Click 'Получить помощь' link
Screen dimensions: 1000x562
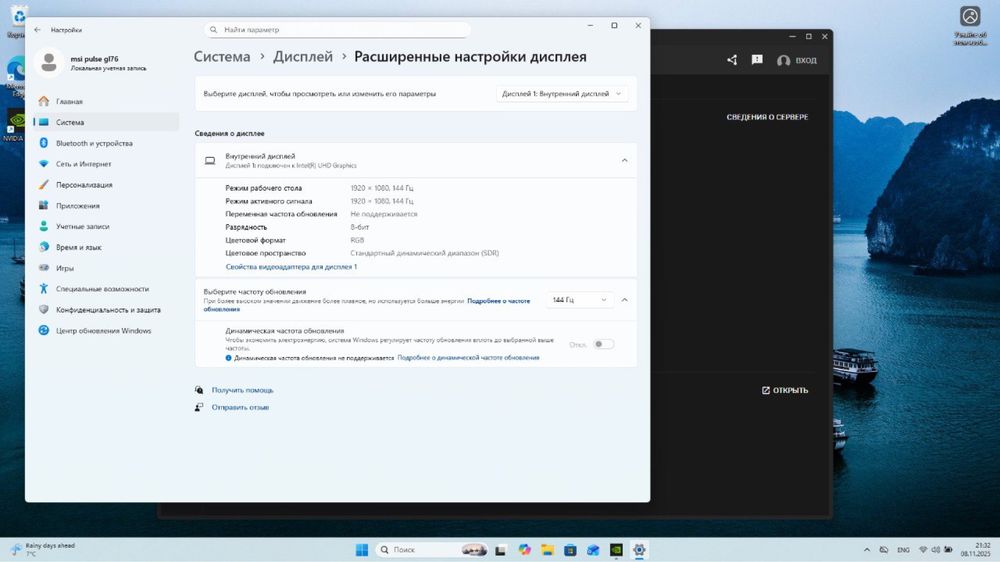pos(242,390)
